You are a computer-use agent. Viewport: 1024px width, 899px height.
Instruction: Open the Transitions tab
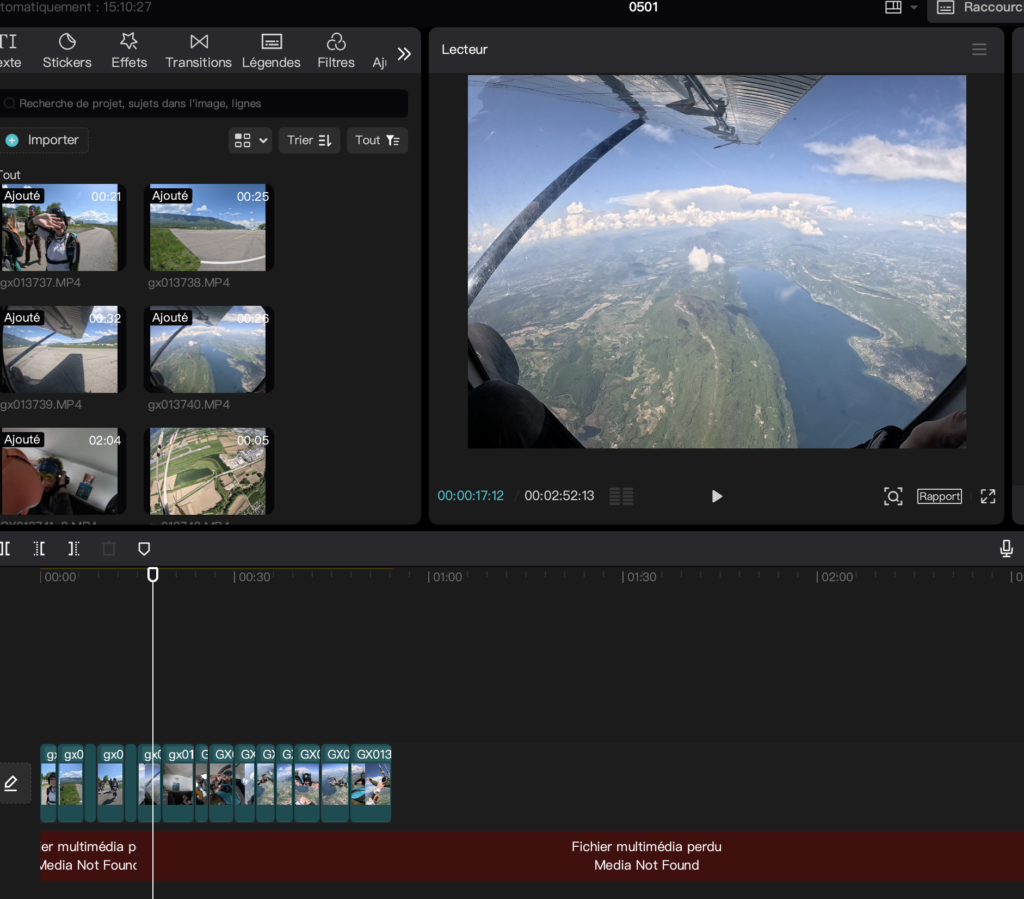(x=198, y=50)
